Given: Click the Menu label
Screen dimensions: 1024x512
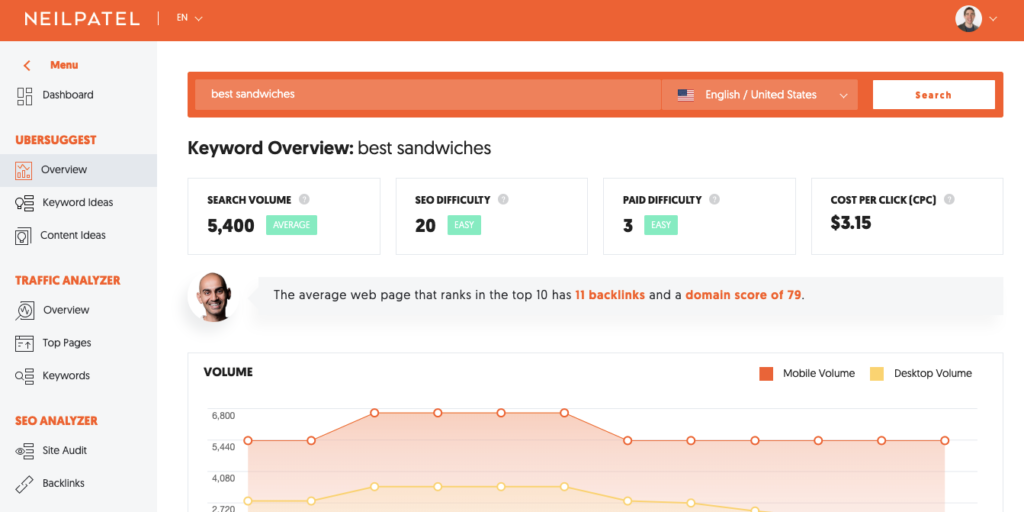Looking at the screenshot, I should tap(64, 65).
